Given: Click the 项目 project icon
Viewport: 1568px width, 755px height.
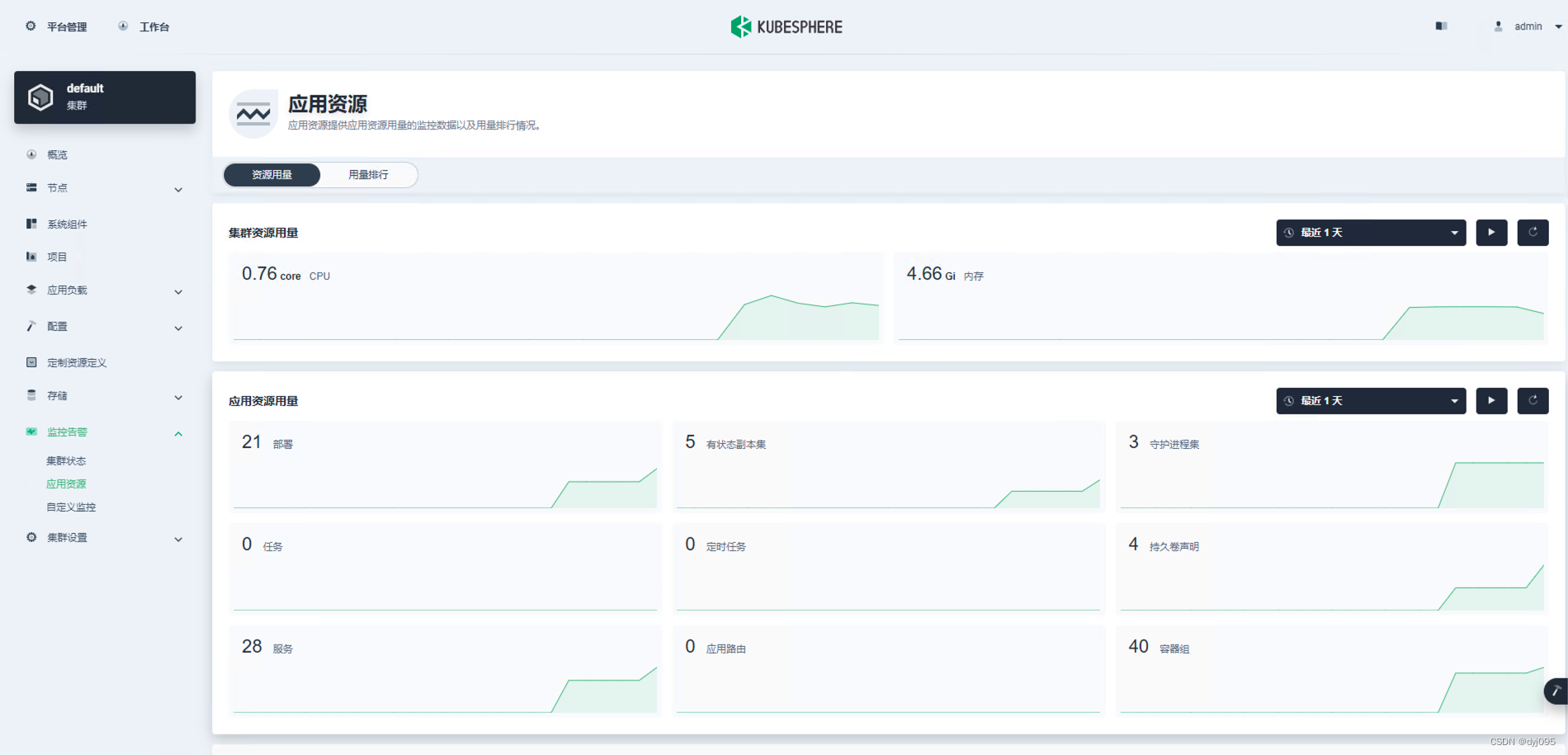Looking at the screenshot, I should (x=31, y=257).
